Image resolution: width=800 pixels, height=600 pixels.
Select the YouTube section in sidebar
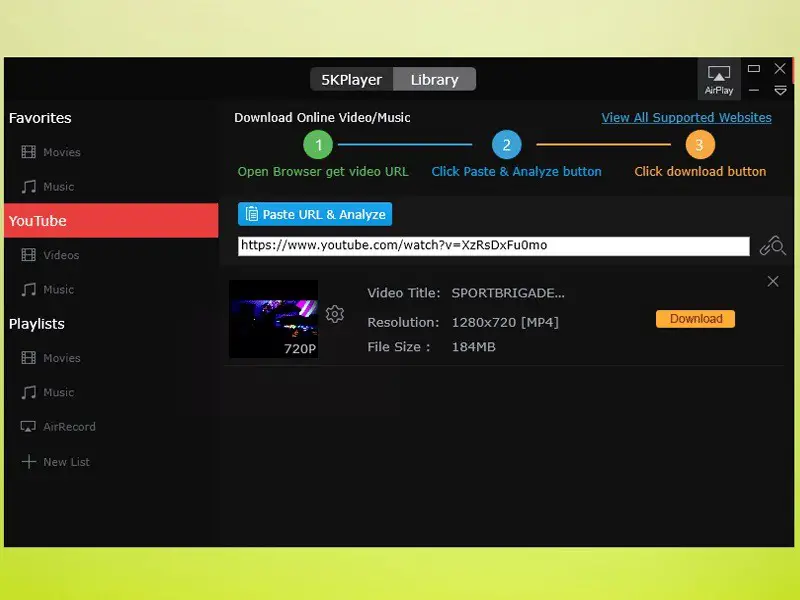111,220
